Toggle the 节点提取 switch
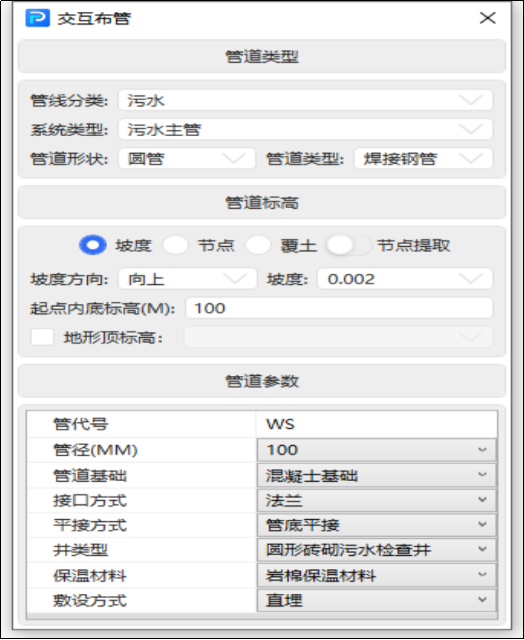The height and width of the screenshot is (640, 524). [x=349, y=245]
